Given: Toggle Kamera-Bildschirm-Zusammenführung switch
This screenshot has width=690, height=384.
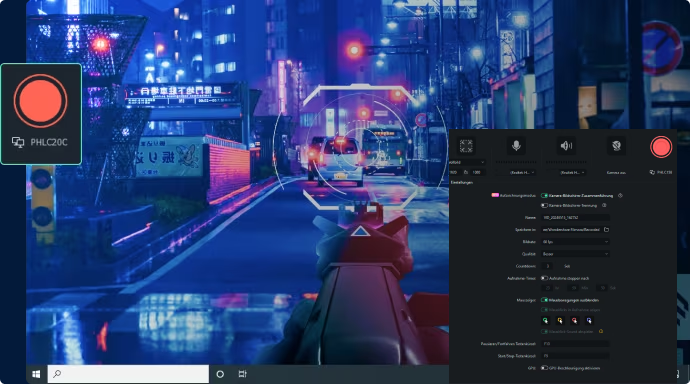Looking at the screenshot, I should coord(544,195).
